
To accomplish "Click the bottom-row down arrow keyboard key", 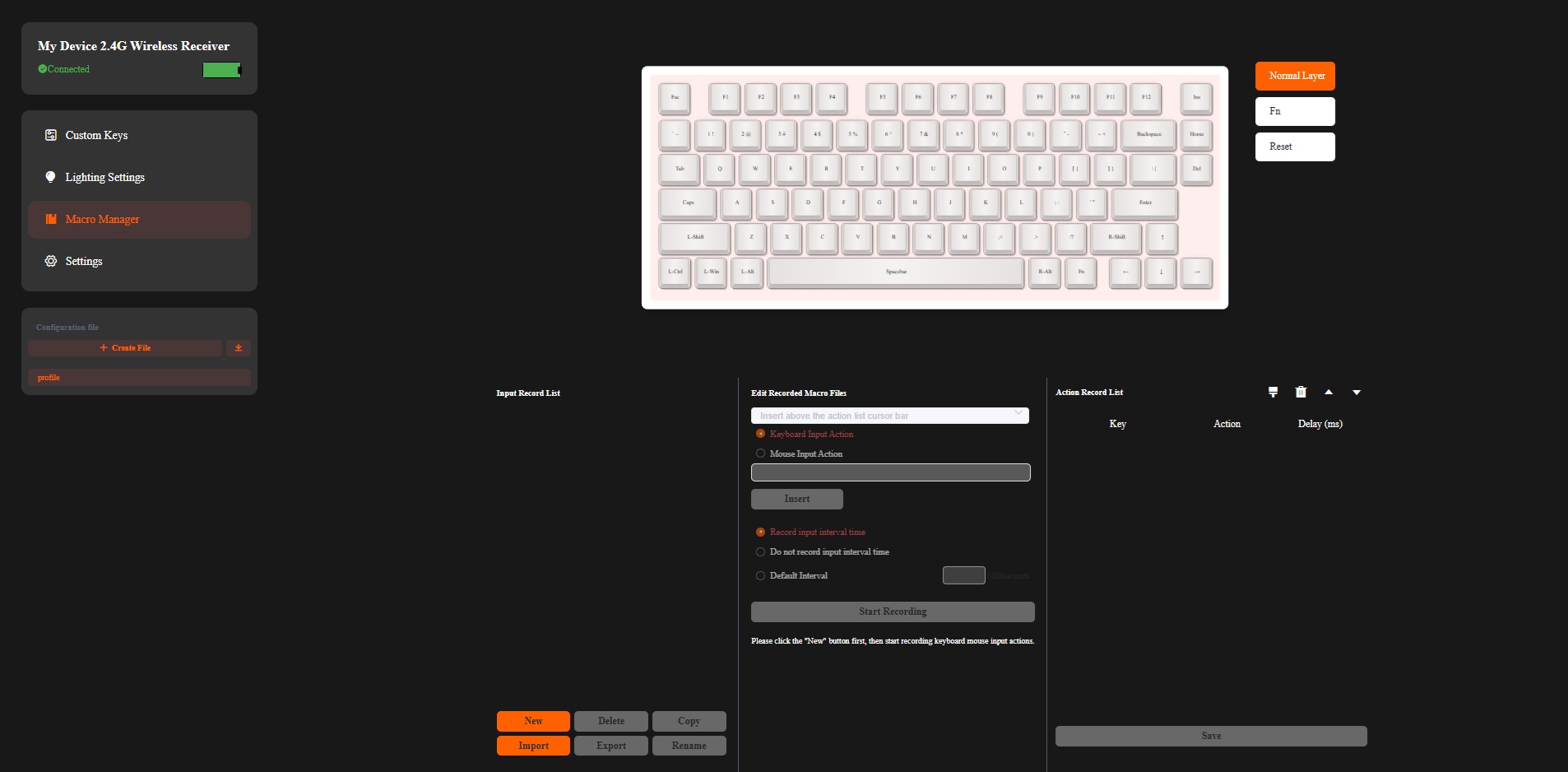I will point(1162,272).
